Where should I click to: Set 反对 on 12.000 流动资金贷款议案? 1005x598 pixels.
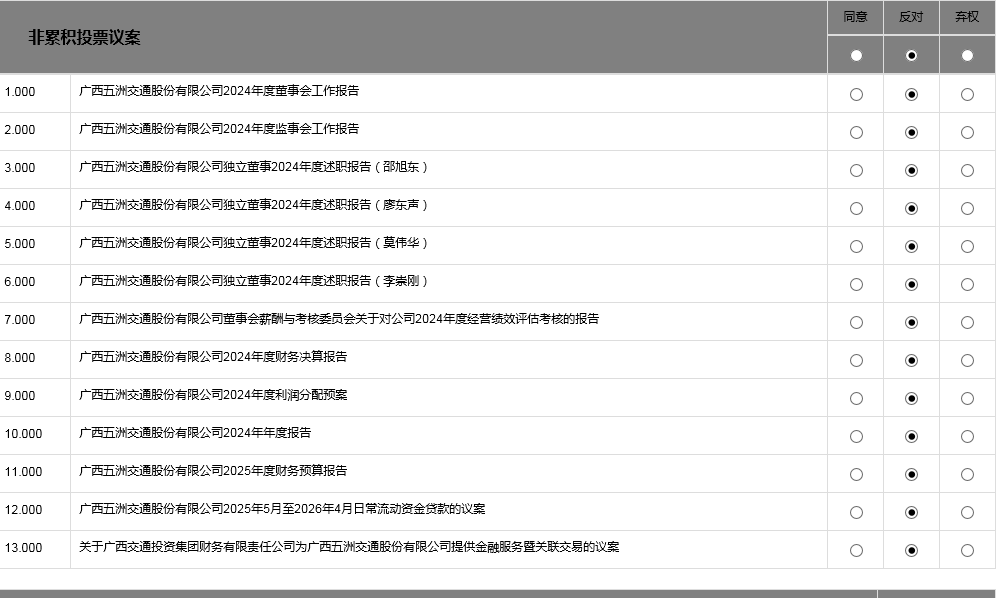[x=911, y=513]
